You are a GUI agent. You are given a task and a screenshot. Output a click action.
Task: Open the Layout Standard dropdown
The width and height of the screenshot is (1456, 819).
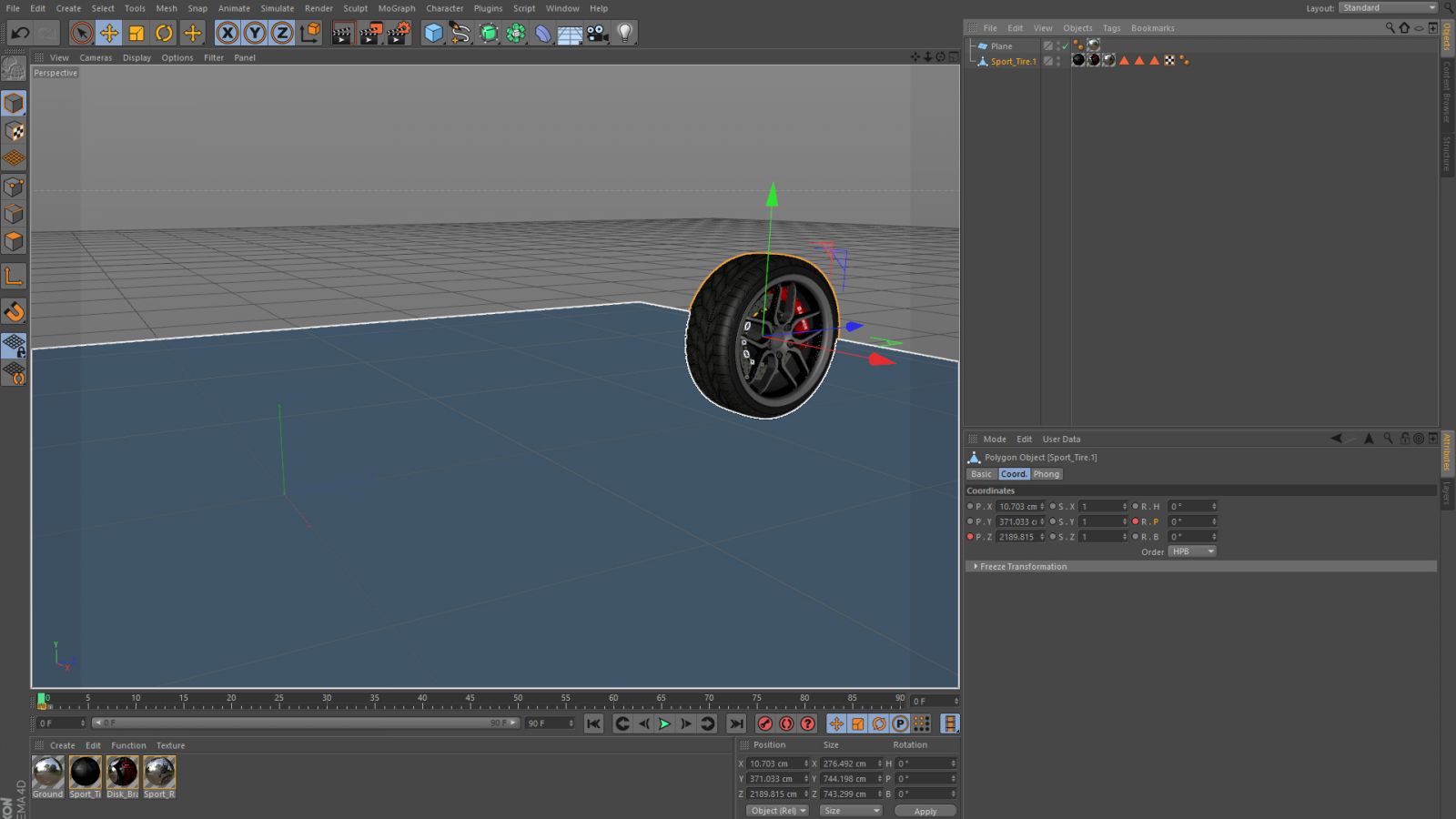tap(1388, 8)
